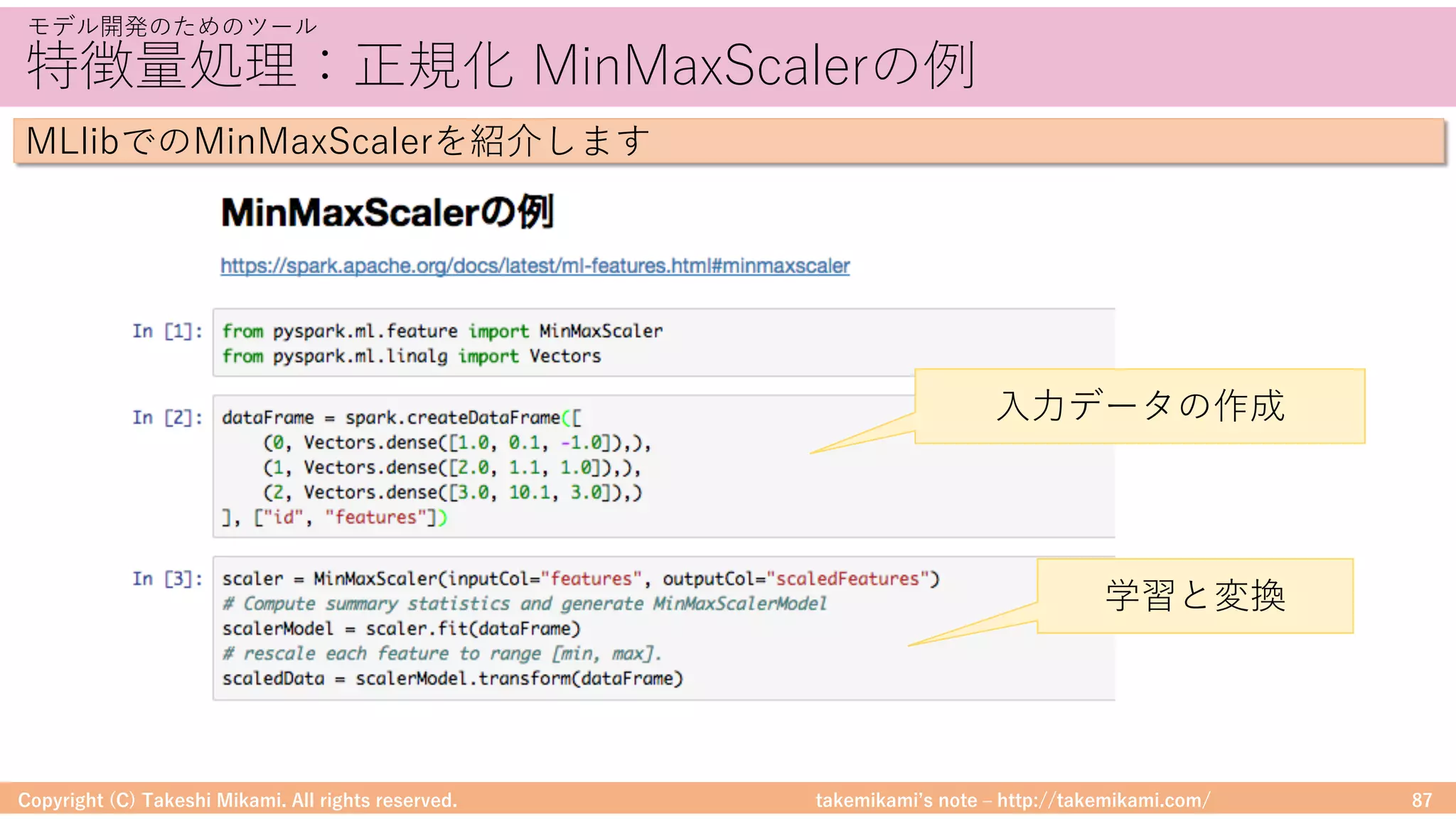Click the 'In [1]:' cell prompt
The width and height of the screenshot is (1456, 819).
[x=167, y=331]
